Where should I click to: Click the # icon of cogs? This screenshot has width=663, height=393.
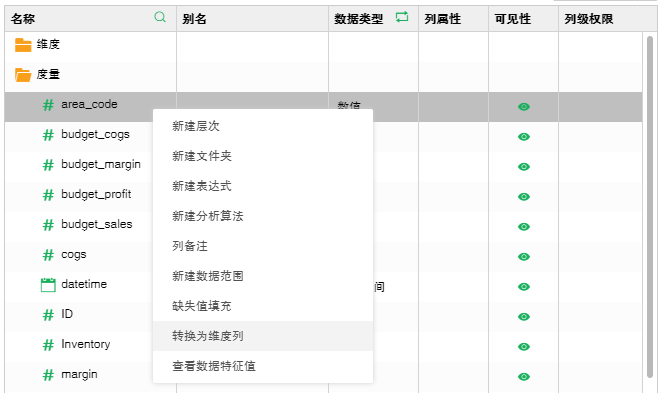[48, 255]
